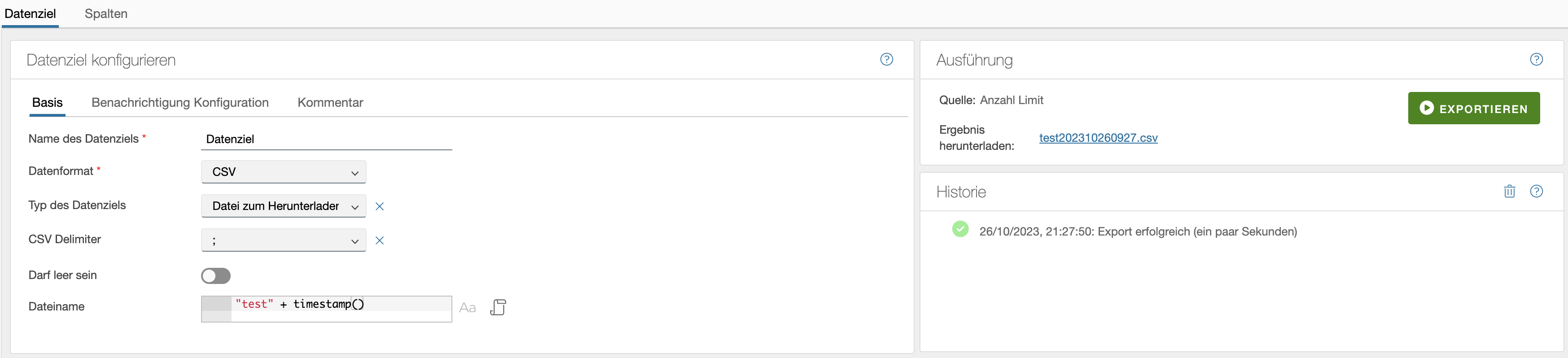This screenshot has width=1568, height=358.
Task: Expand the Typ des Datenziels dropdown
Action: (283, 206)
